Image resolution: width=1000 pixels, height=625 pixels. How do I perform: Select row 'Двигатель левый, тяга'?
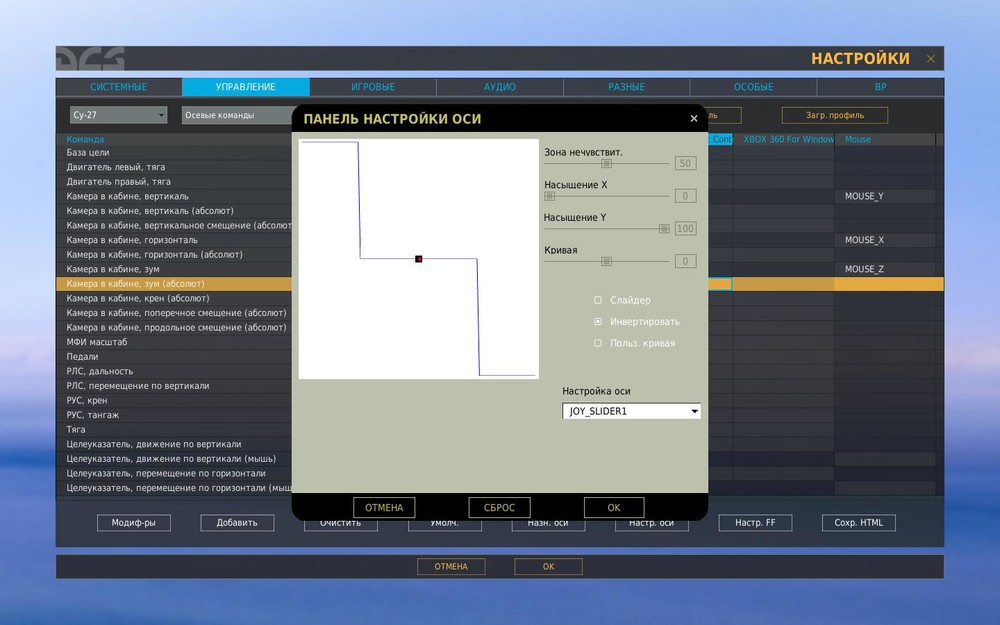(x=173, y=167)
